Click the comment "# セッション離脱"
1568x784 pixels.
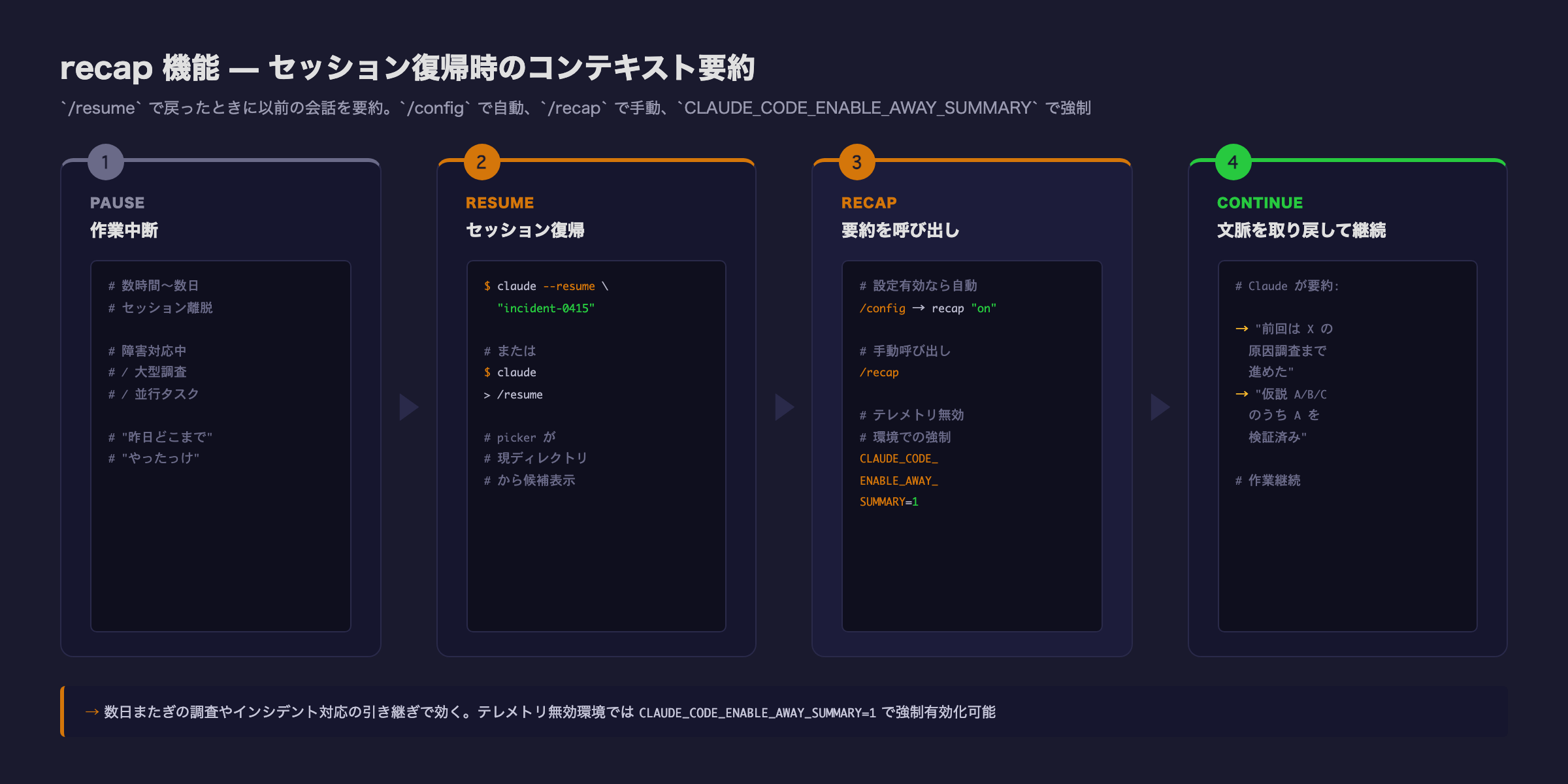(x=160, y=308)
